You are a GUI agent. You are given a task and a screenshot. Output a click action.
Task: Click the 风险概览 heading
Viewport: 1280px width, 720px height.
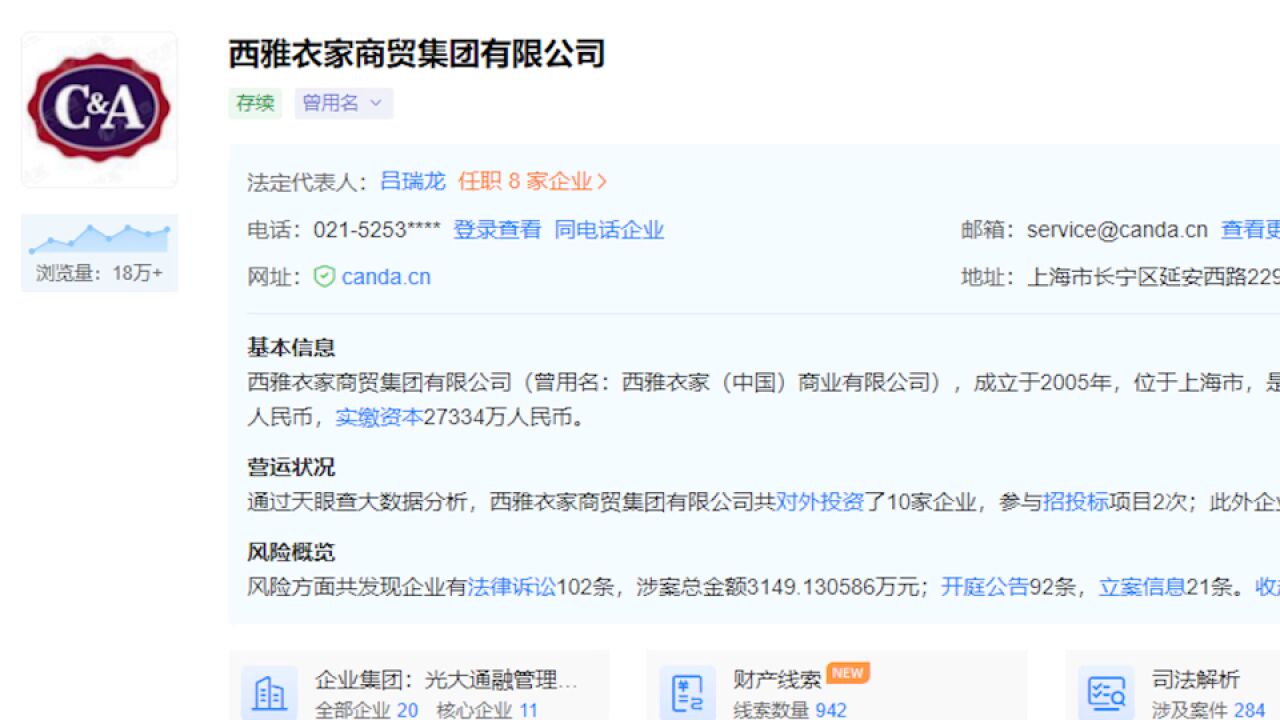point(291,552)
